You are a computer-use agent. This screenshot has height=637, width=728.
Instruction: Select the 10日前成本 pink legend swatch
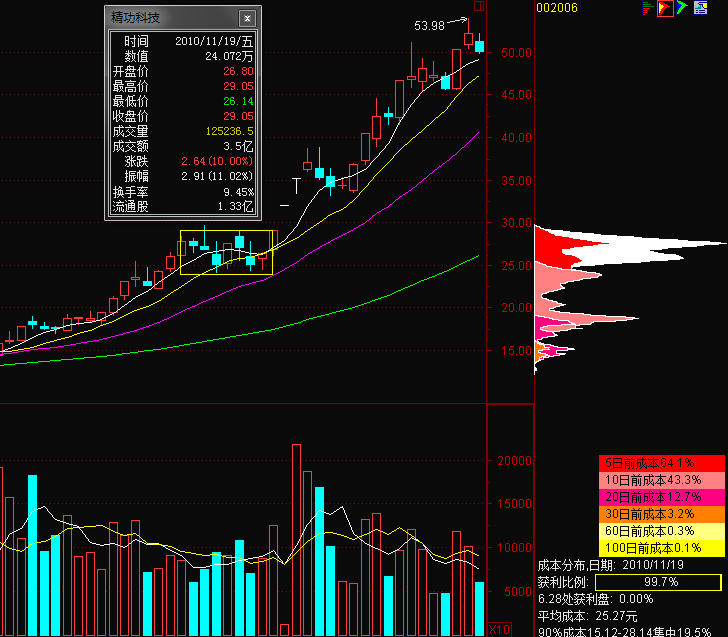point(662,480)
